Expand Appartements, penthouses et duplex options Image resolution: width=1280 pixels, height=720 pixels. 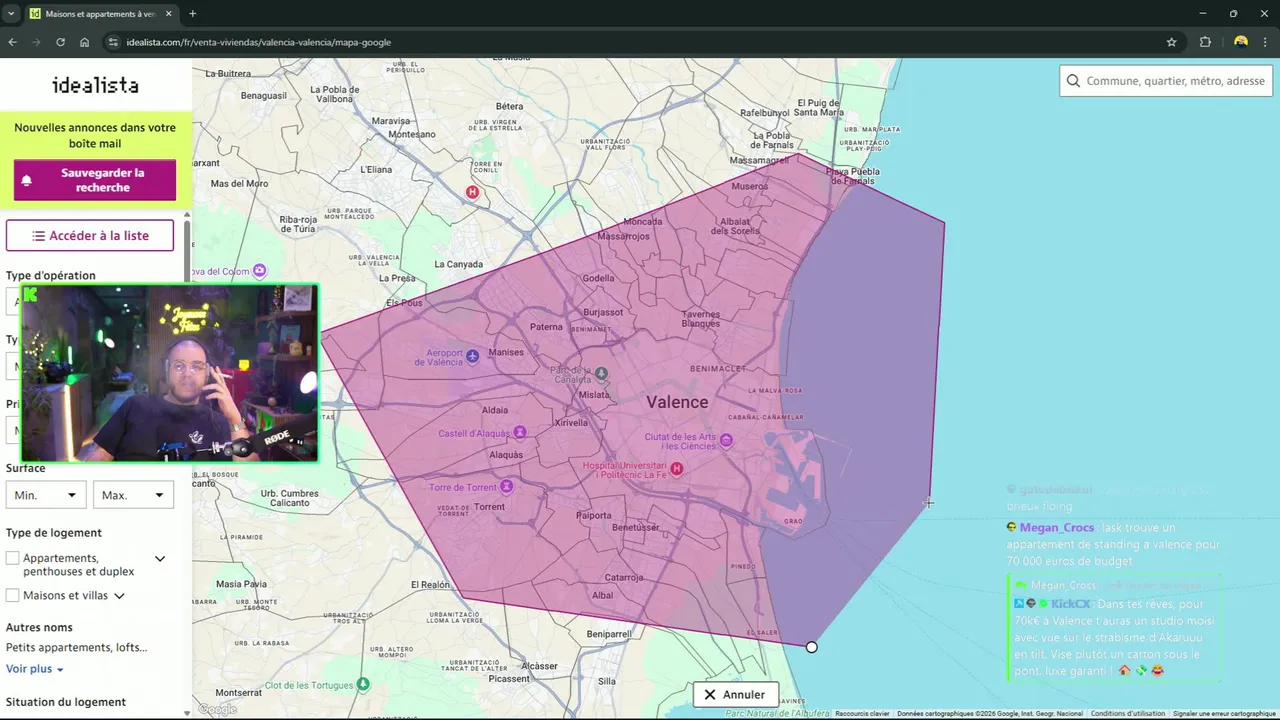tap(160, 559)
